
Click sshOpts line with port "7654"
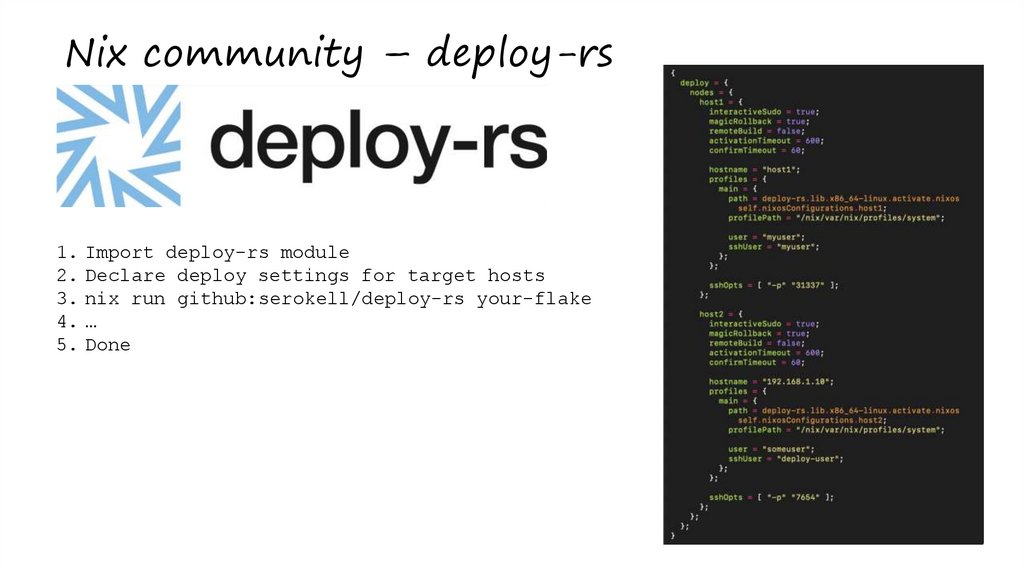771,498
